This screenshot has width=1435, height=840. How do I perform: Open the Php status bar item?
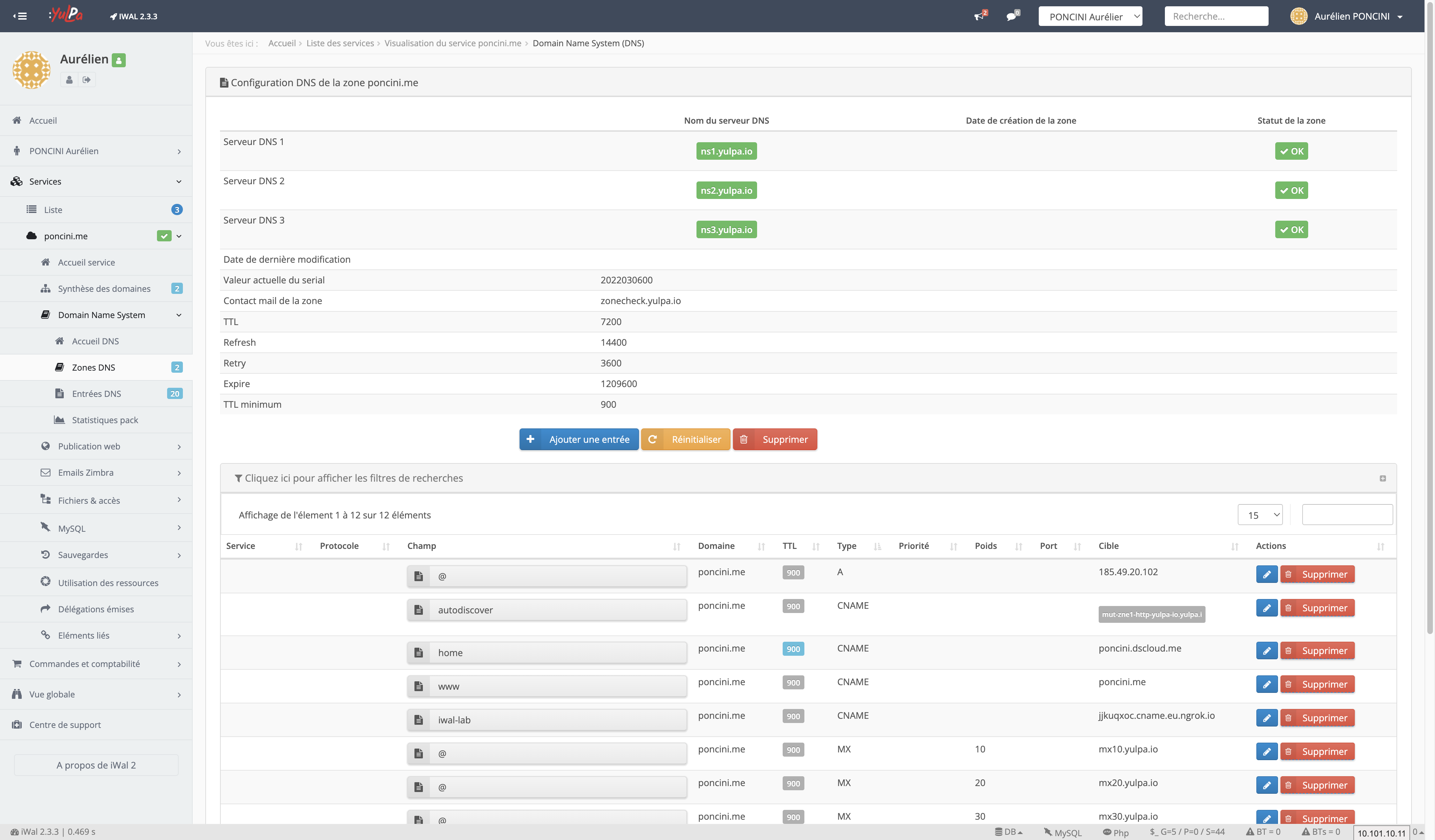click(1115, 832)
